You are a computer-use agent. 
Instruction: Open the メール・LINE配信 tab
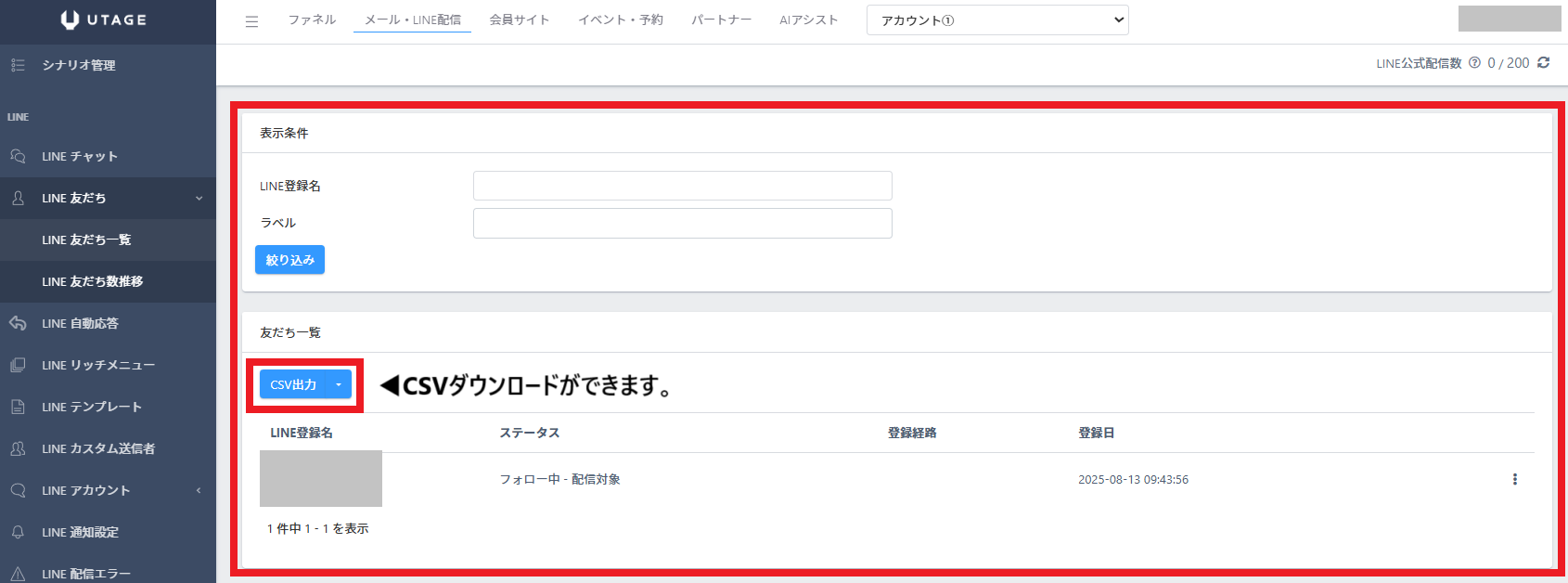pos(413,19)
